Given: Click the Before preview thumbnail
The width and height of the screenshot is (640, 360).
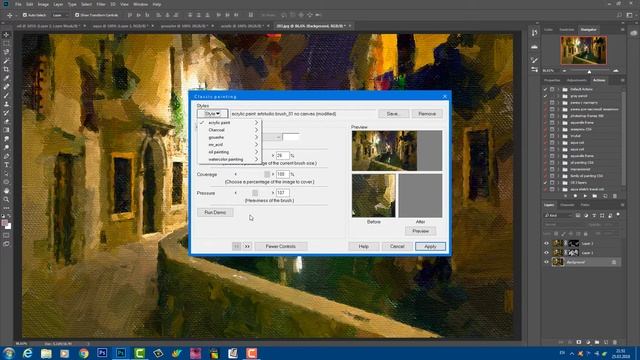Looking at the screenshot, I should pos(373,196).
